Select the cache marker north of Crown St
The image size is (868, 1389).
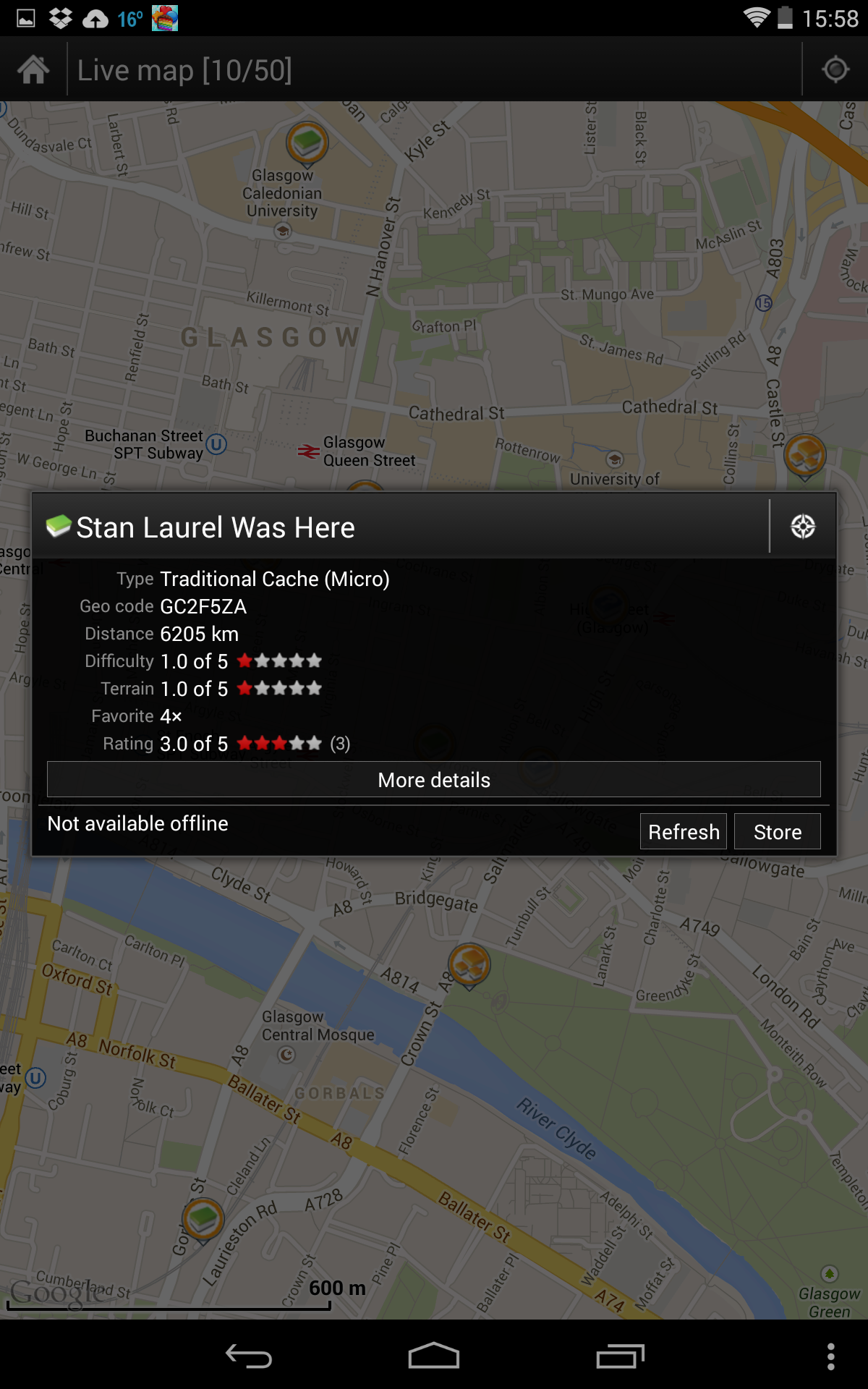point(469,966)
